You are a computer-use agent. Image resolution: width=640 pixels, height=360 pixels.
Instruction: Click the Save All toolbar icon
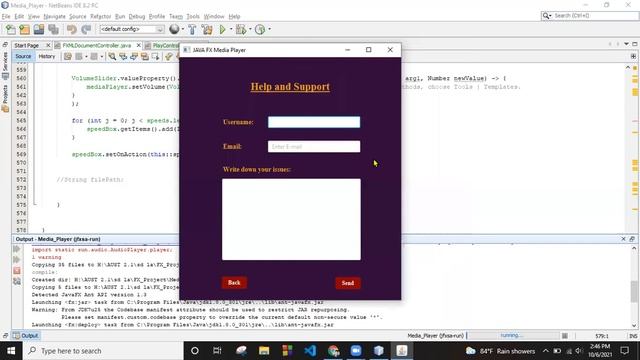tap(53, 29)
